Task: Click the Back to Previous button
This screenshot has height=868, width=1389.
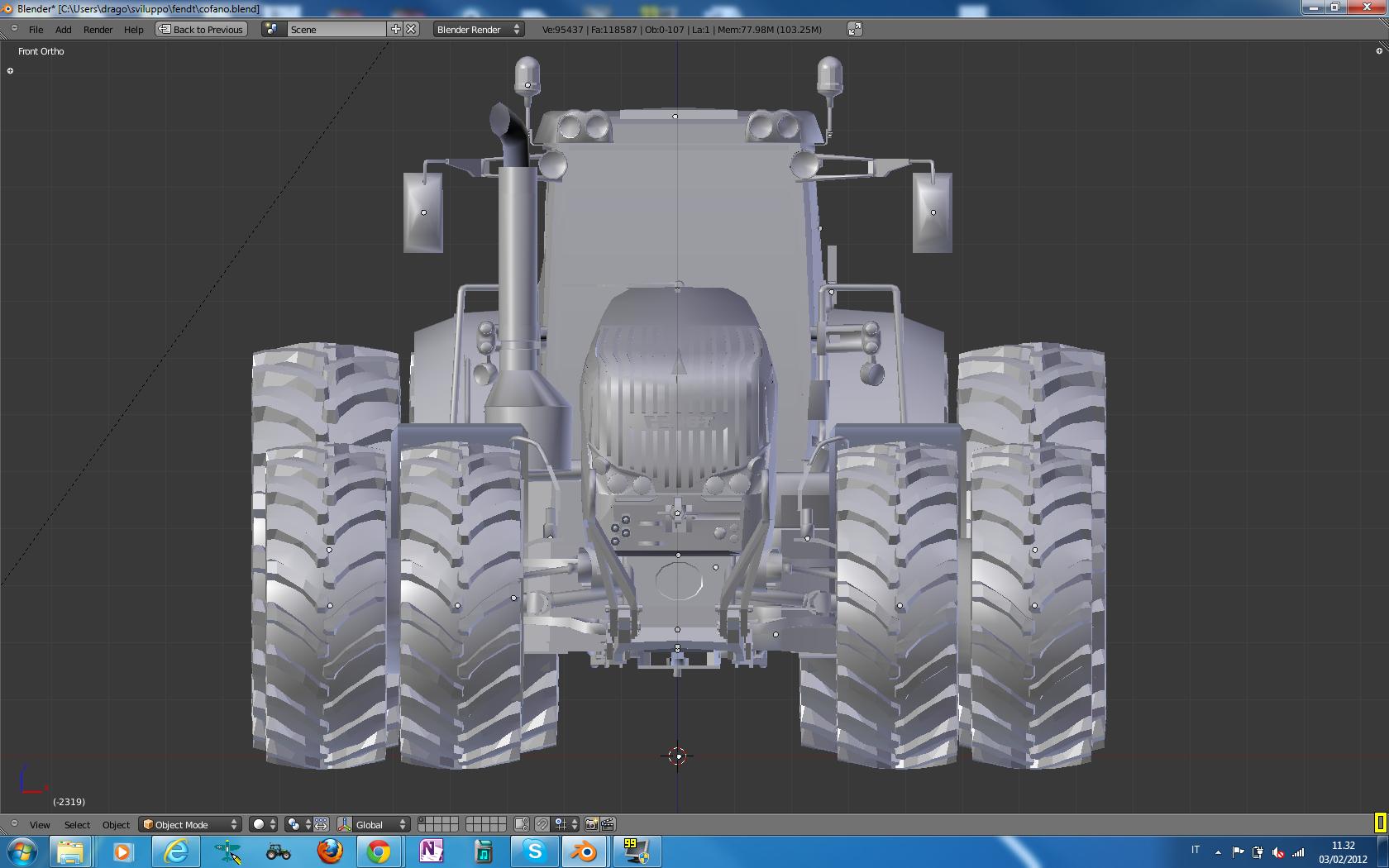Action: pos(201,29)
